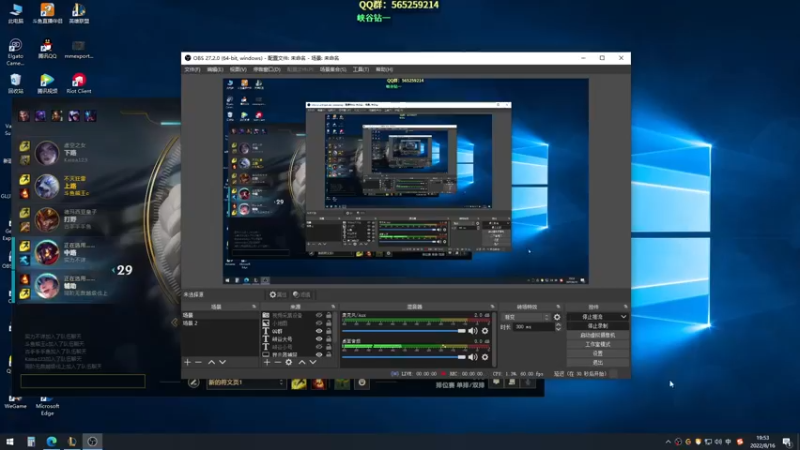Click the rune edit pencil icon in League client
This screenshot has height=450, width=800.
193,383
